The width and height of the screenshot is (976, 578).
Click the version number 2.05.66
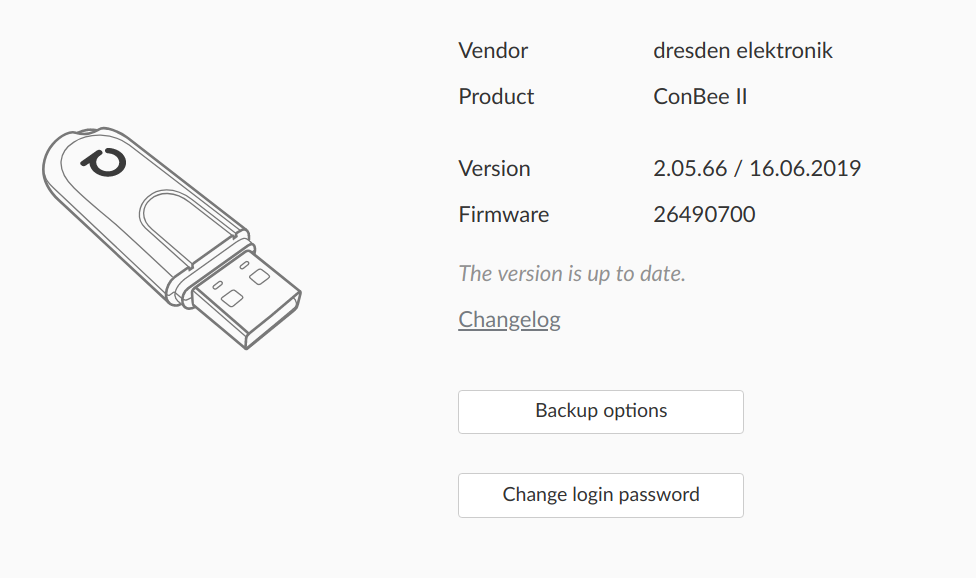click(690, 168)
